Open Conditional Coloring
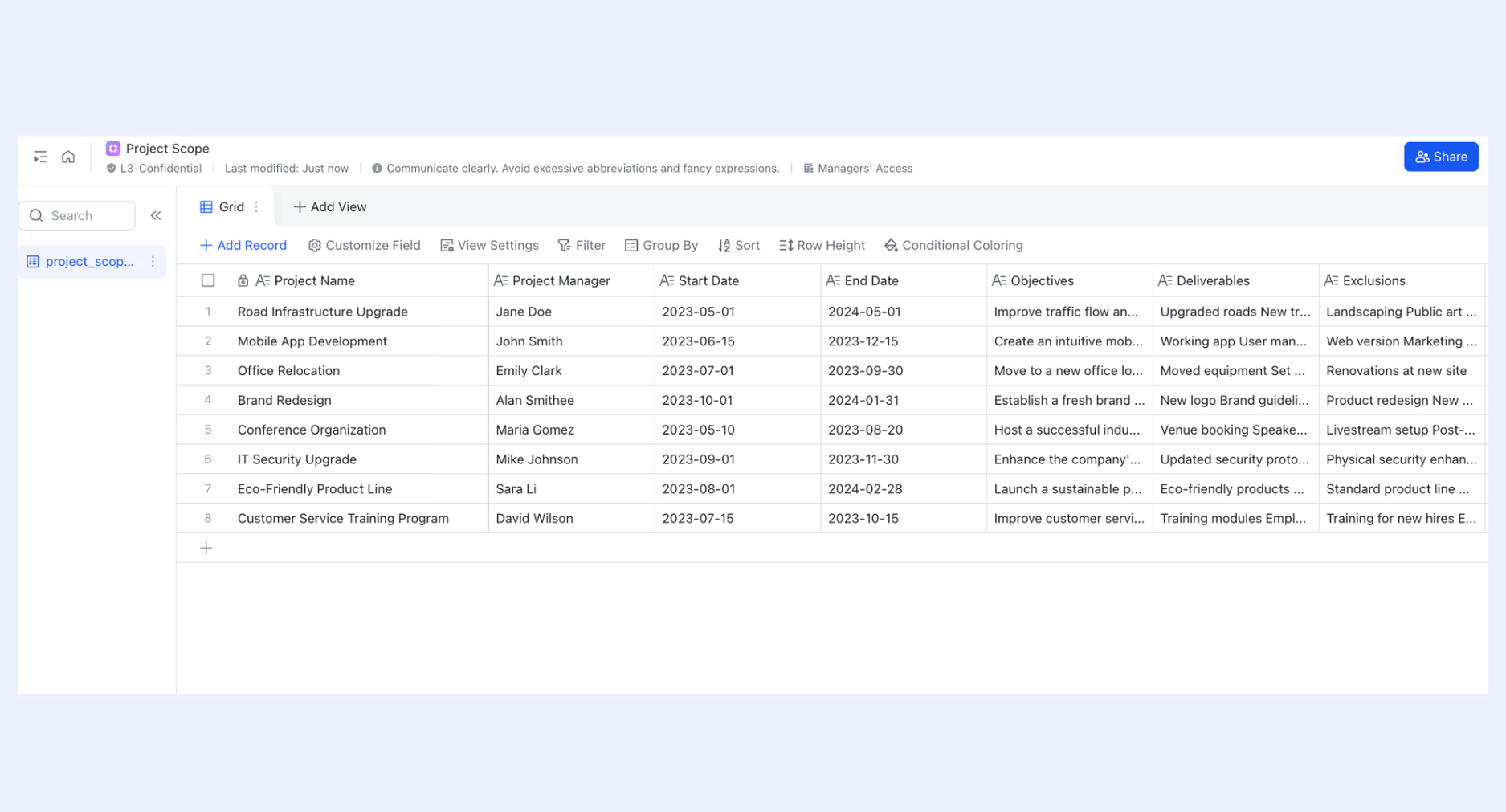 [x=953, y=245]
